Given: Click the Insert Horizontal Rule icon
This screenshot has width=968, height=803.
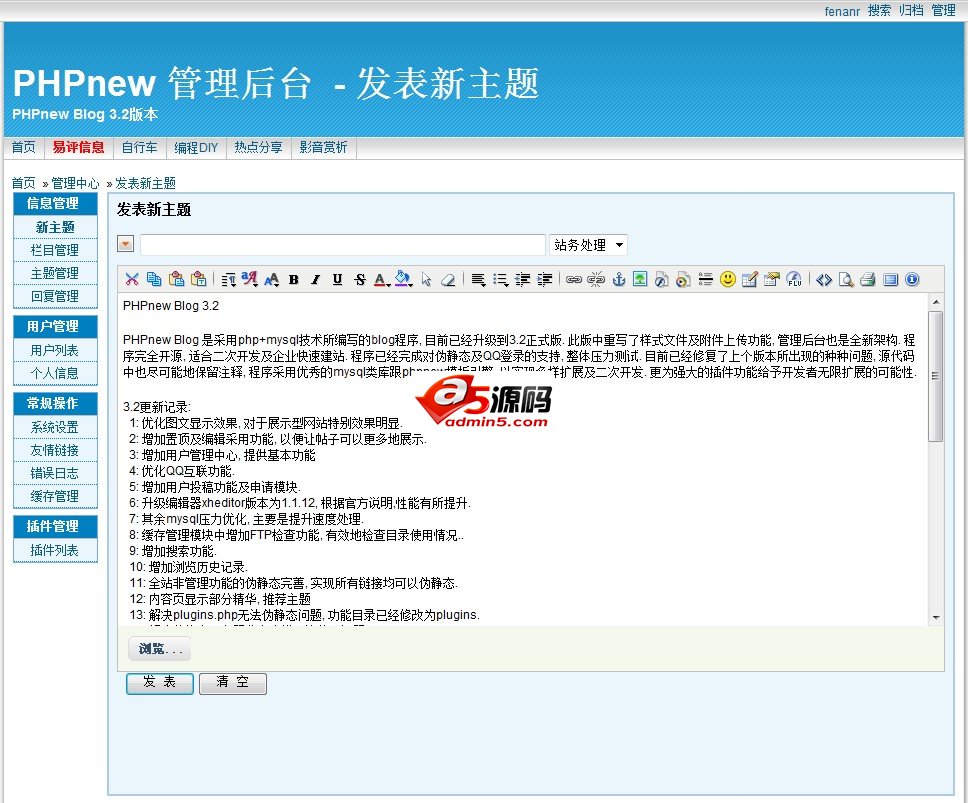Looking at the screenshot, I should click(706, 280).
